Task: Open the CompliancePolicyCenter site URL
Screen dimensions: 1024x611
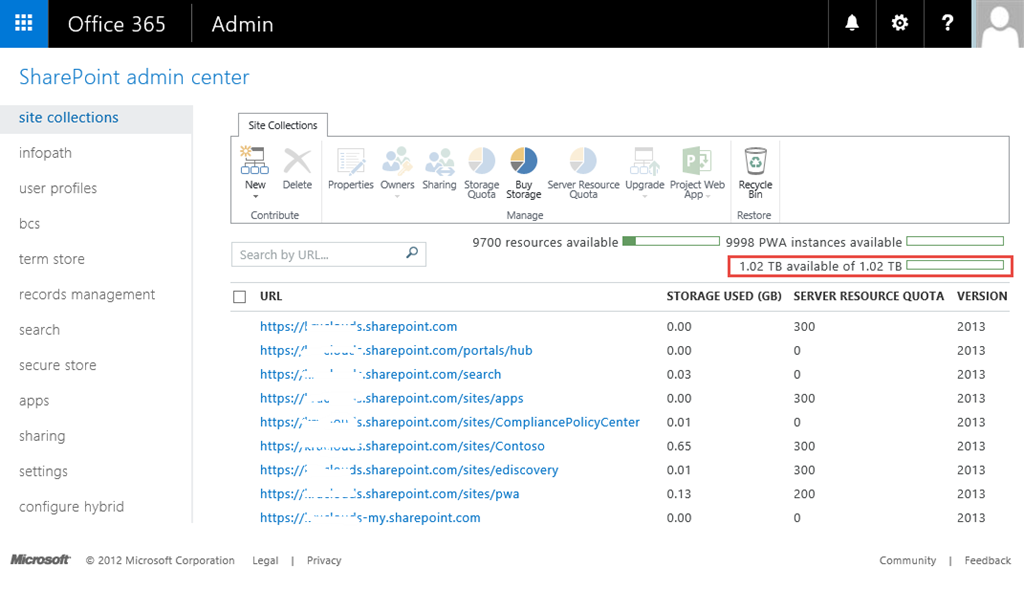Action: (x=449, y=422)
